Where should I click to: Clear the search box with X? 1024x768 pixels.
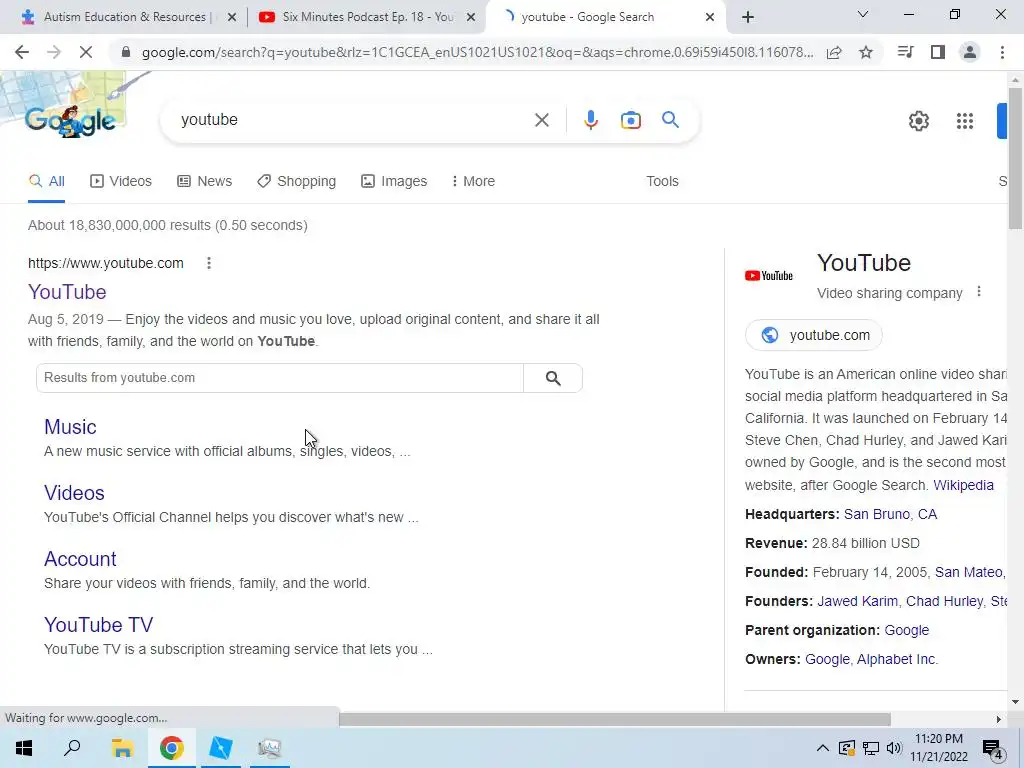(x=541, y=120)
